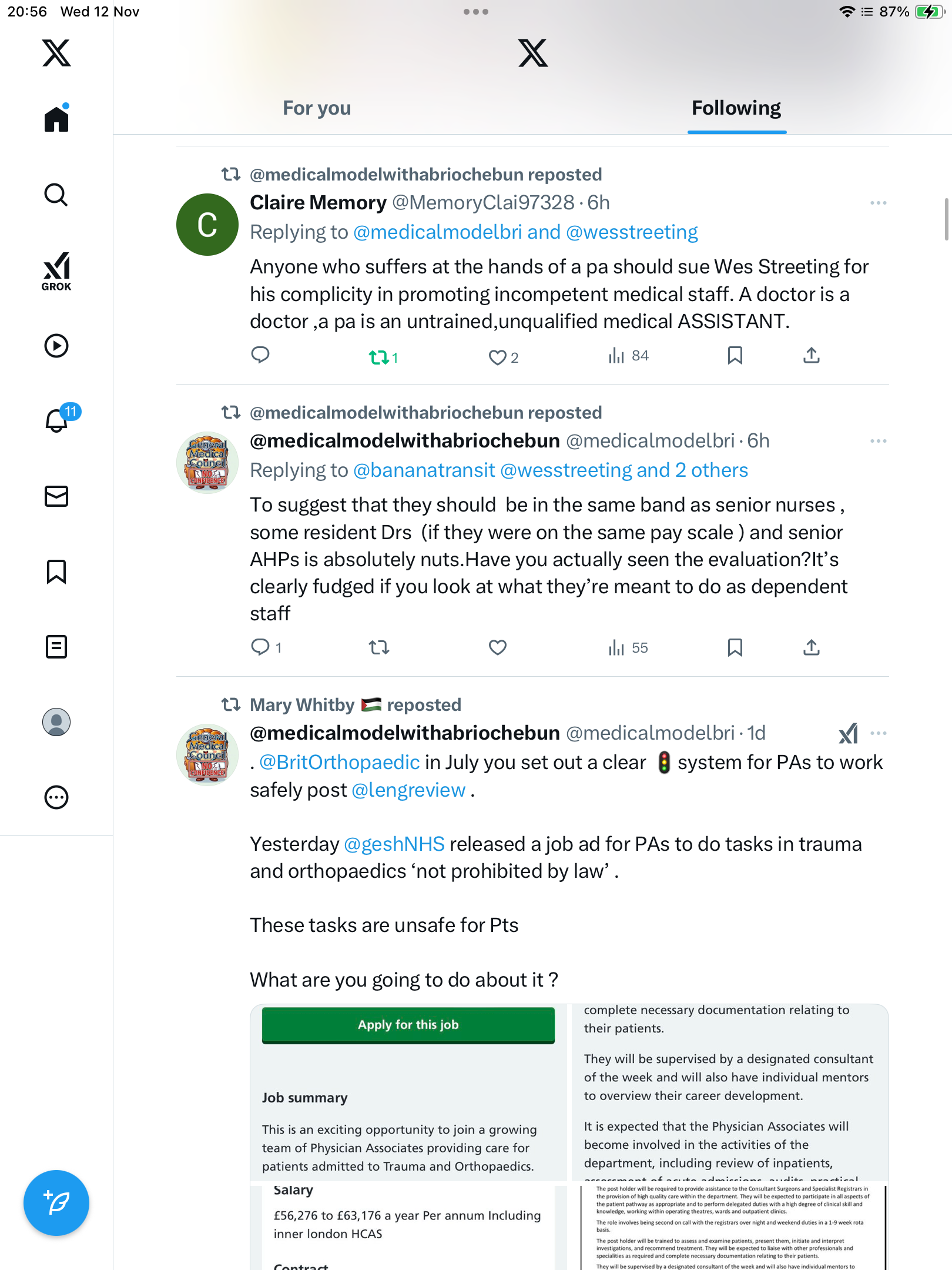
Task: Open more options on the 6h medicalmodelbri reply
Action: coord(878,441)
